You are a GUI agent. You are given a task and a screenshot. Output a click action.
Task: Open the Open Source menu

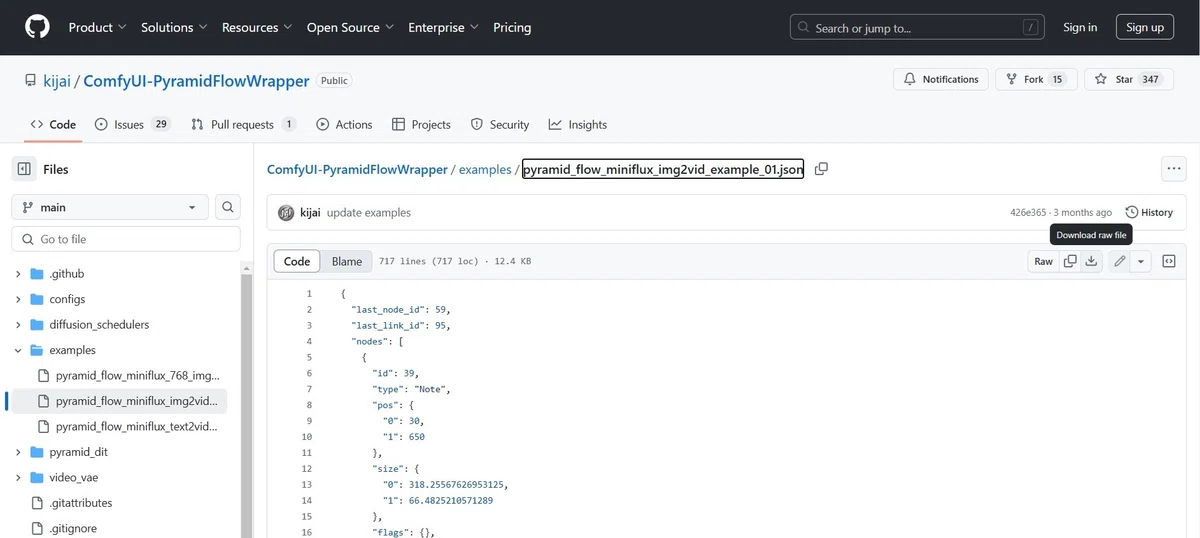pyautogui.click(x=350, y=27)
